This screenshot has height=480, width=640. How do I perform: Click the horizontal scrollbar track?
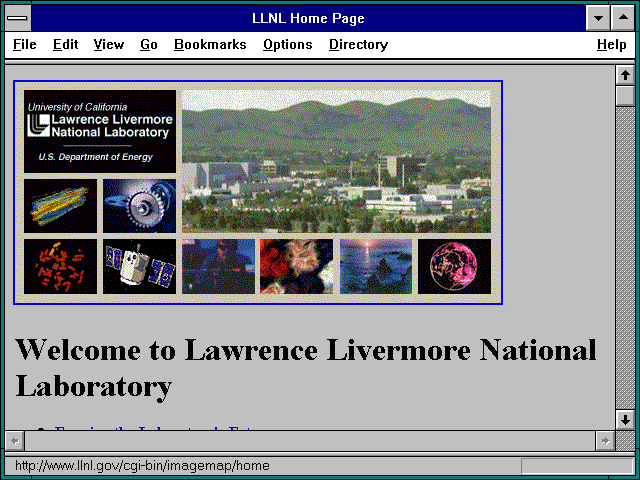click(310, 441)
